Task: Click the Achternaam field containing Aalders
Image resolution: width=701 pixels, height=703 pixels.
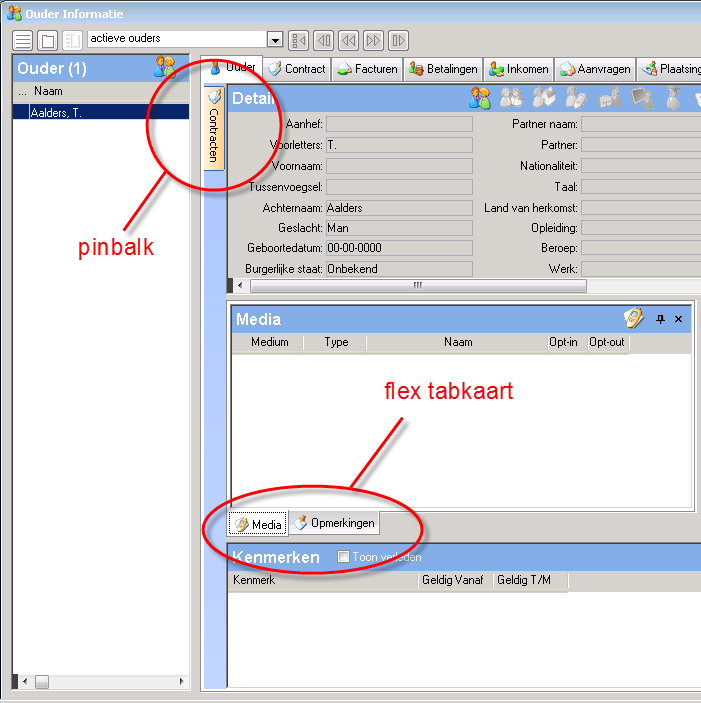Action: point(398,208)
